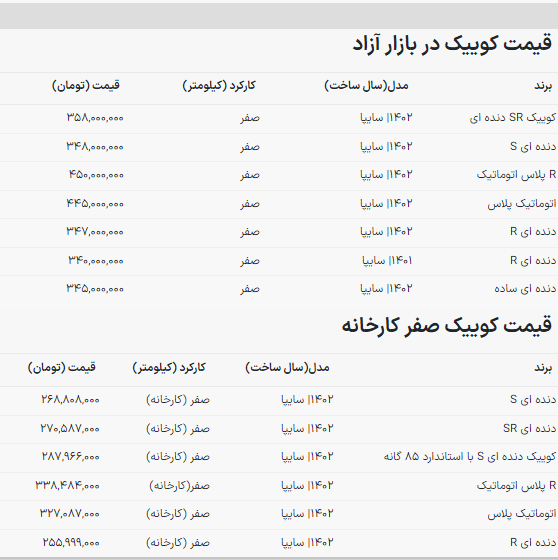Click 'قیمت (تومان)' header in the صفر کارخانه table
The height and width of the screenshot is (559, 558).
point(62,368)
